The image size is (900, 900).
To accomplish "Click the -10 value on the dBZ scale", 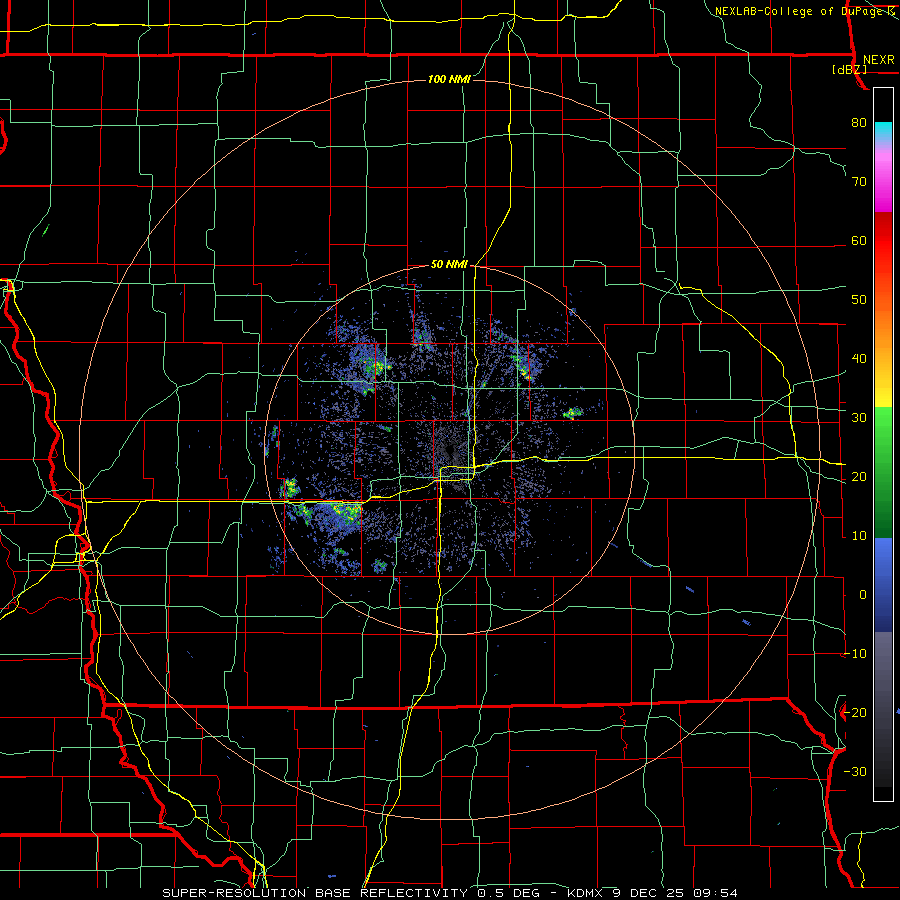I will tap(855, 654).
